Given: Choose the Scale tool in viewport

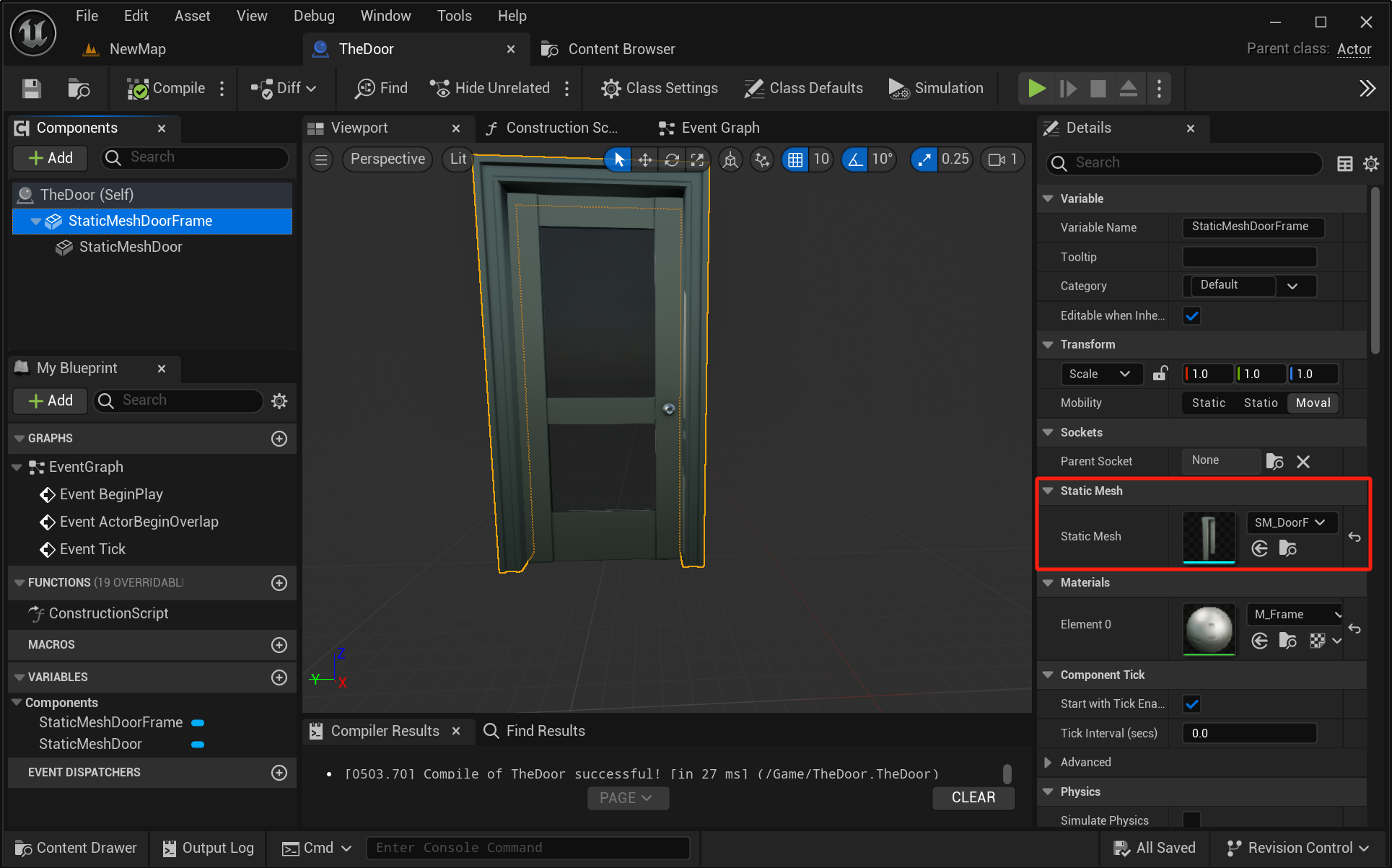Looking at the screenshot, I should (697, 159).
